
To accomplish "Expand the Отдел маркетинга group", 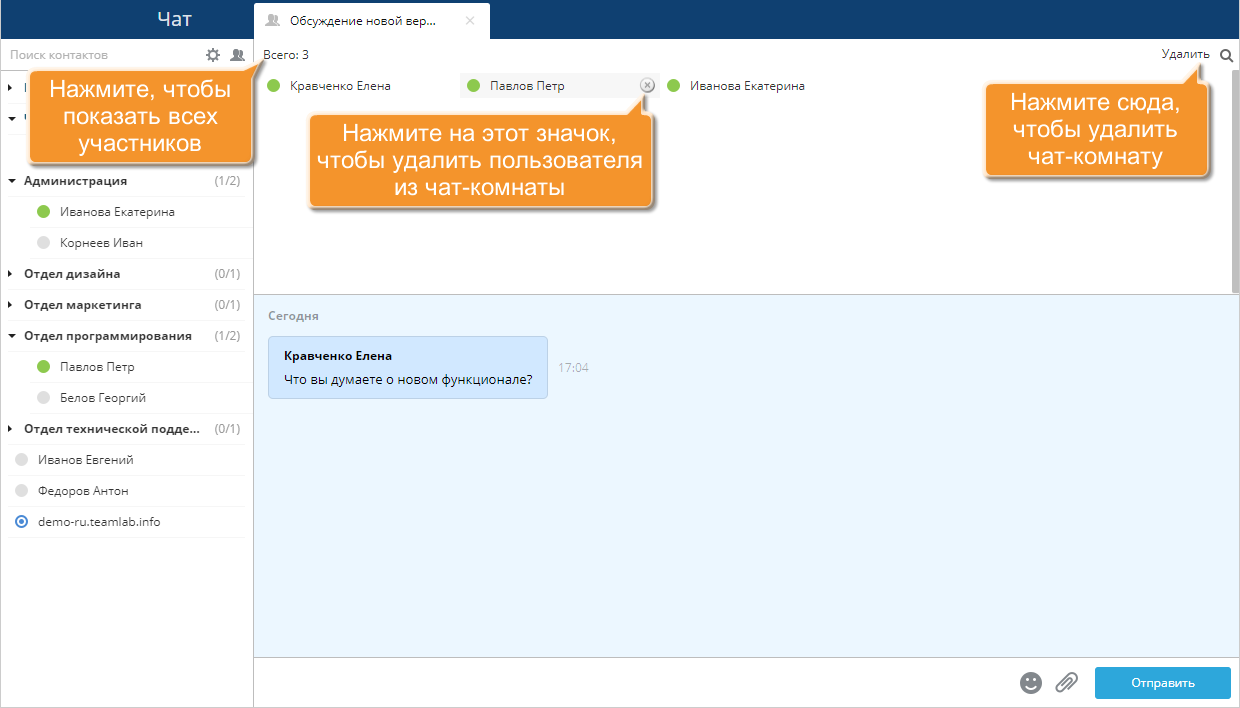I will click(12, 305).
